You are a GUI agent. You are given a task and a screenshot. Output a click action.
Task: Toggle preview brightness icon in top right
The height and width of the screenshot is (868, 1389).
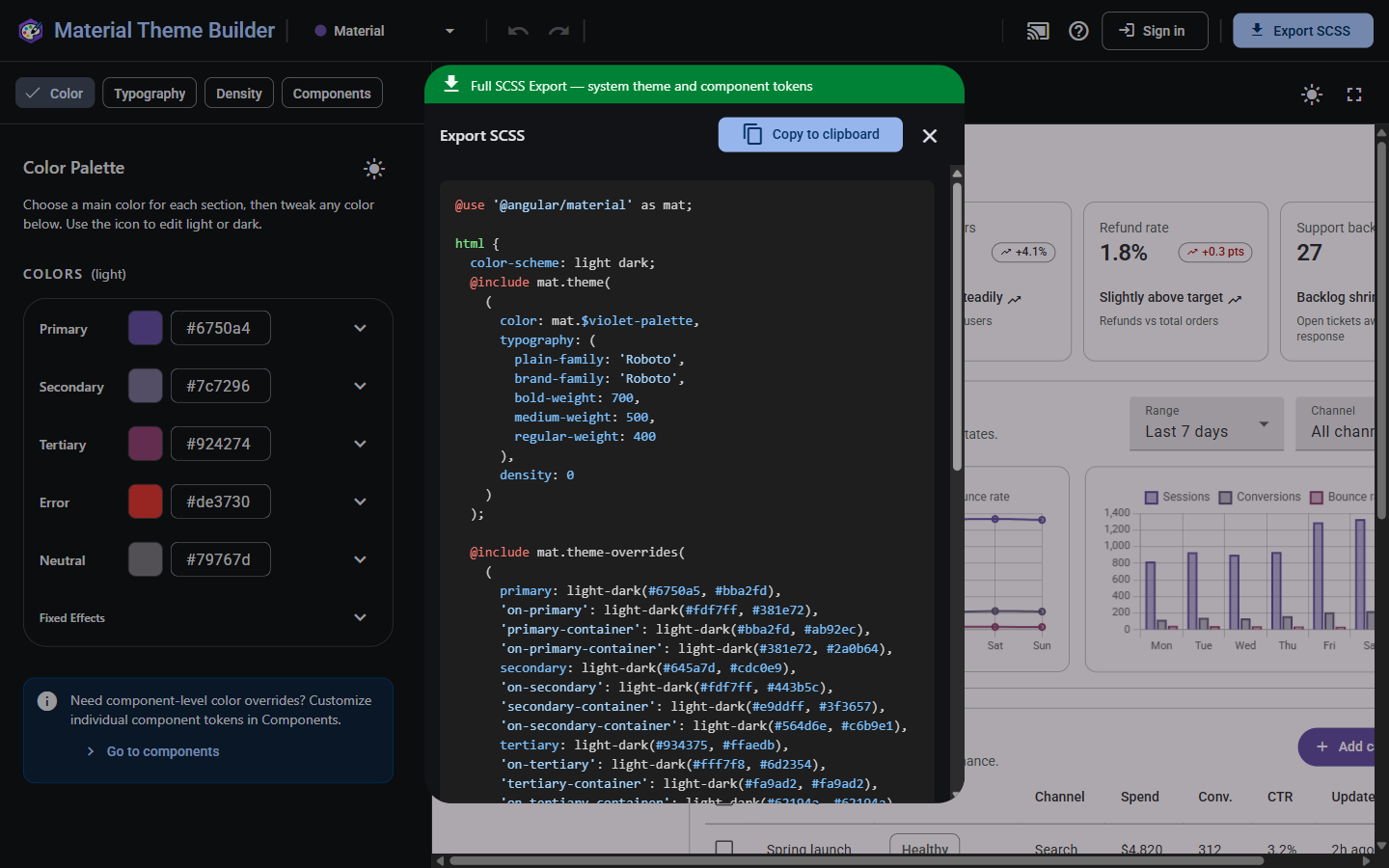(x=1312, y=94)
